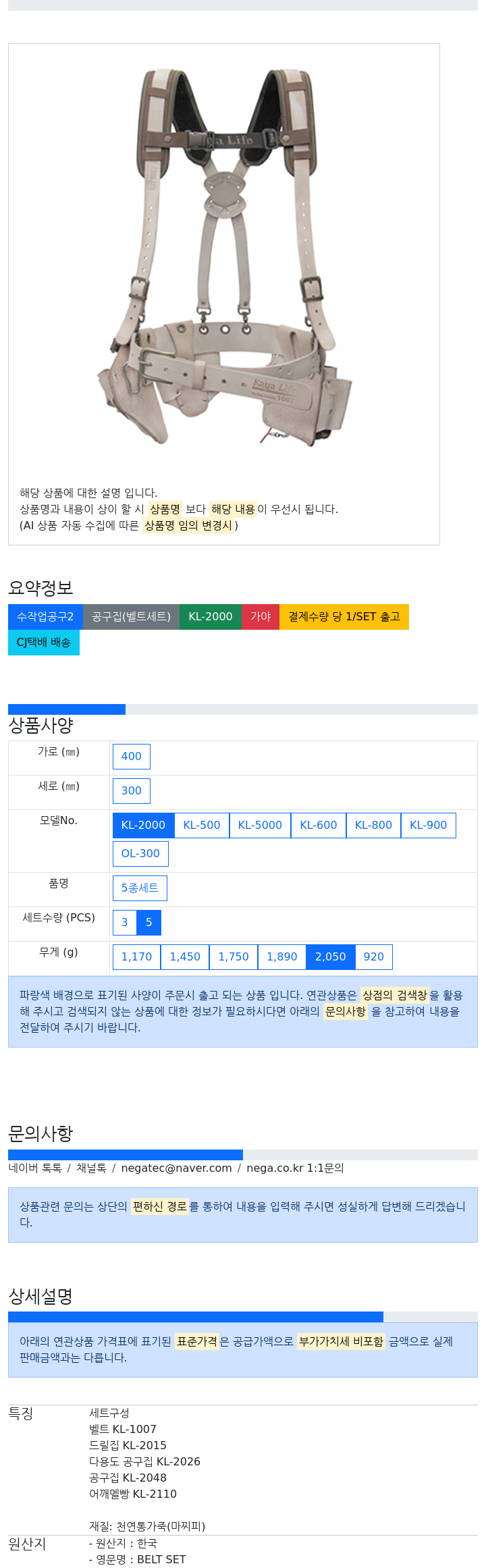Select the 1,170 g weight option
Screen dimensions: 486x1568
[x=137, y=957]
